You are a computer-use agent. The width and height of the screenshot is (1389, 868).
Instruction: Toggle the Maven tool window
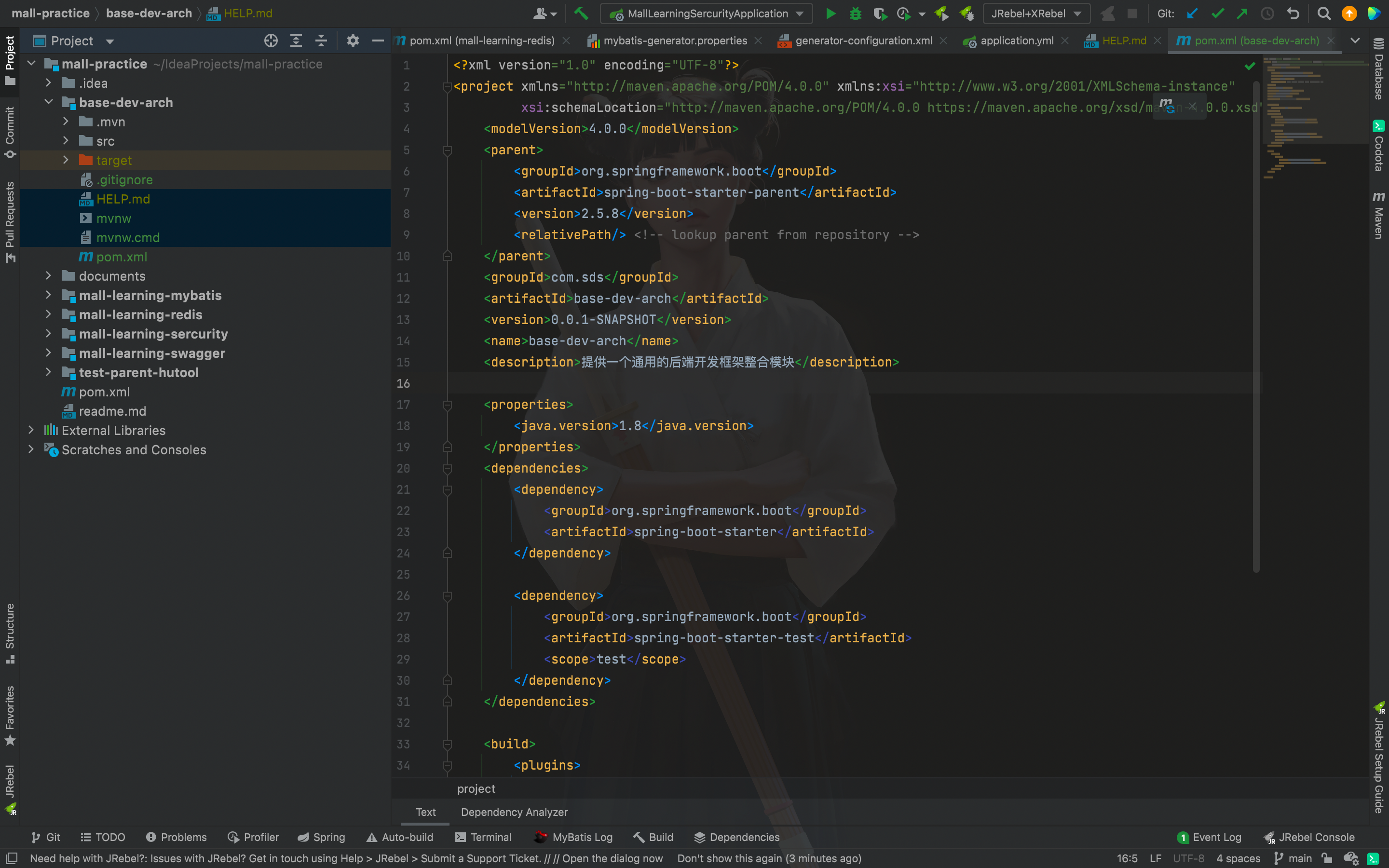(1378, 215)
